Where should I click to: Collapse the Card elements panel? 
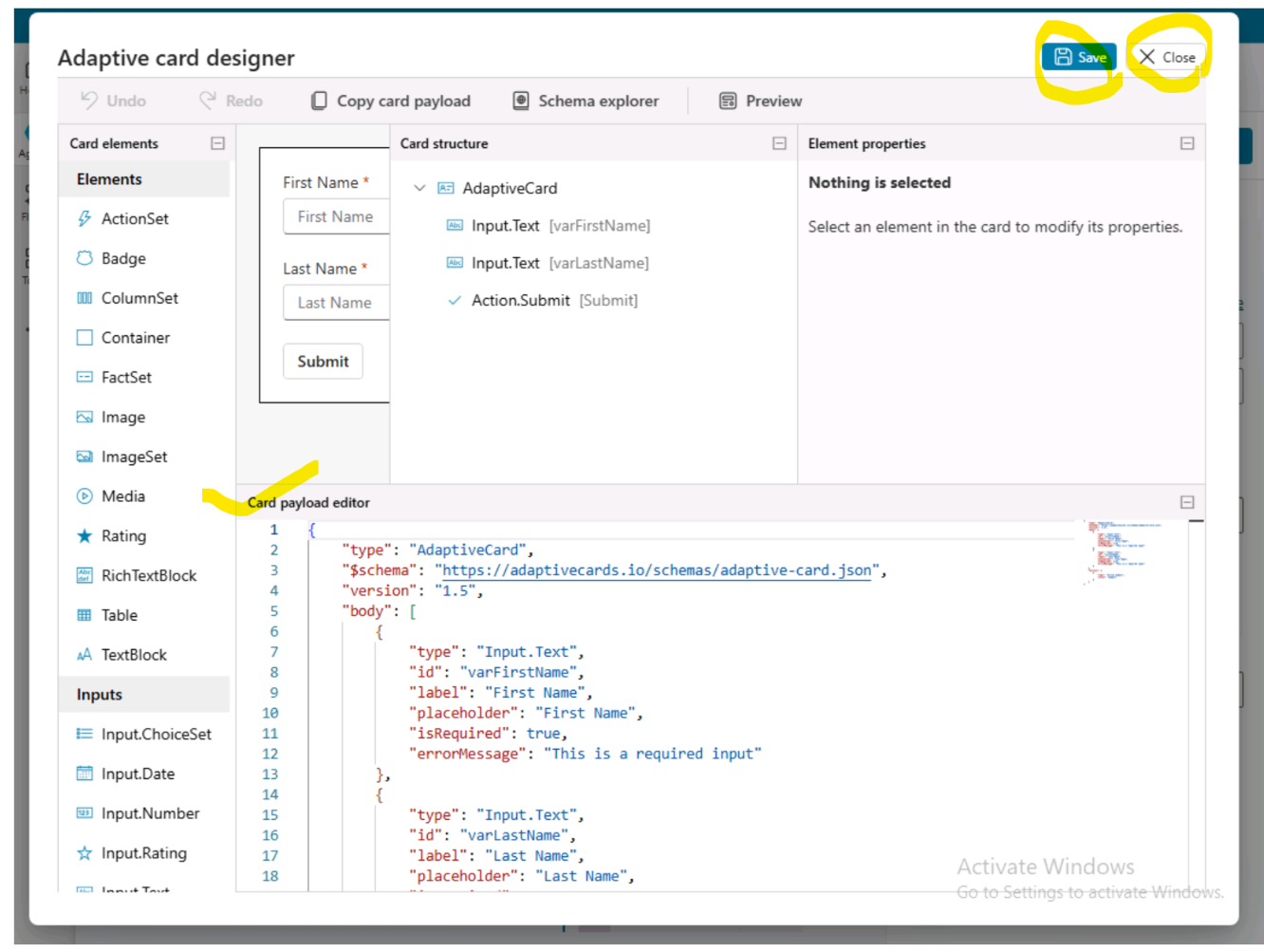click(217, 143)
